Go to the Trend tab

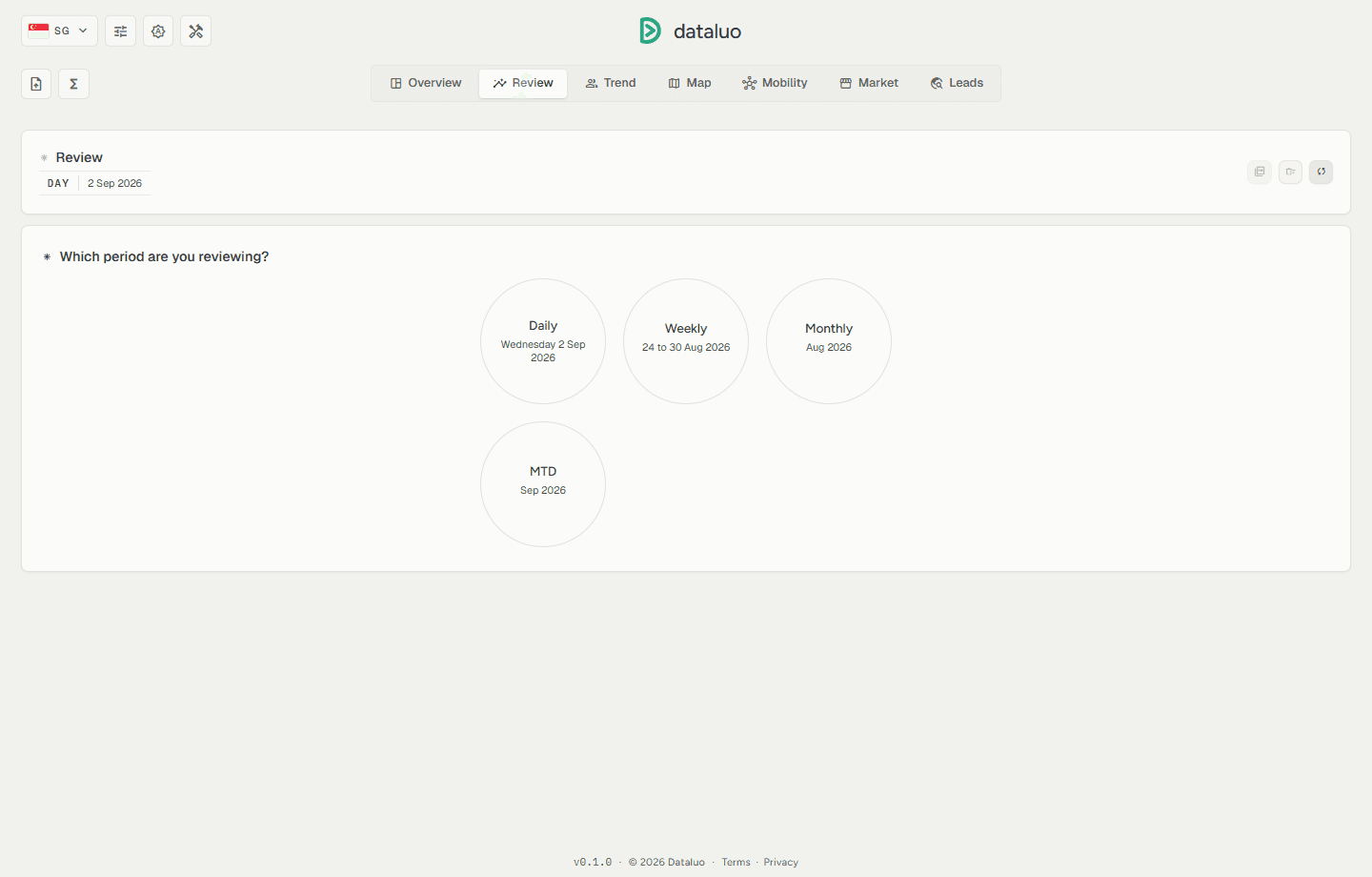[x=611, y=83]
